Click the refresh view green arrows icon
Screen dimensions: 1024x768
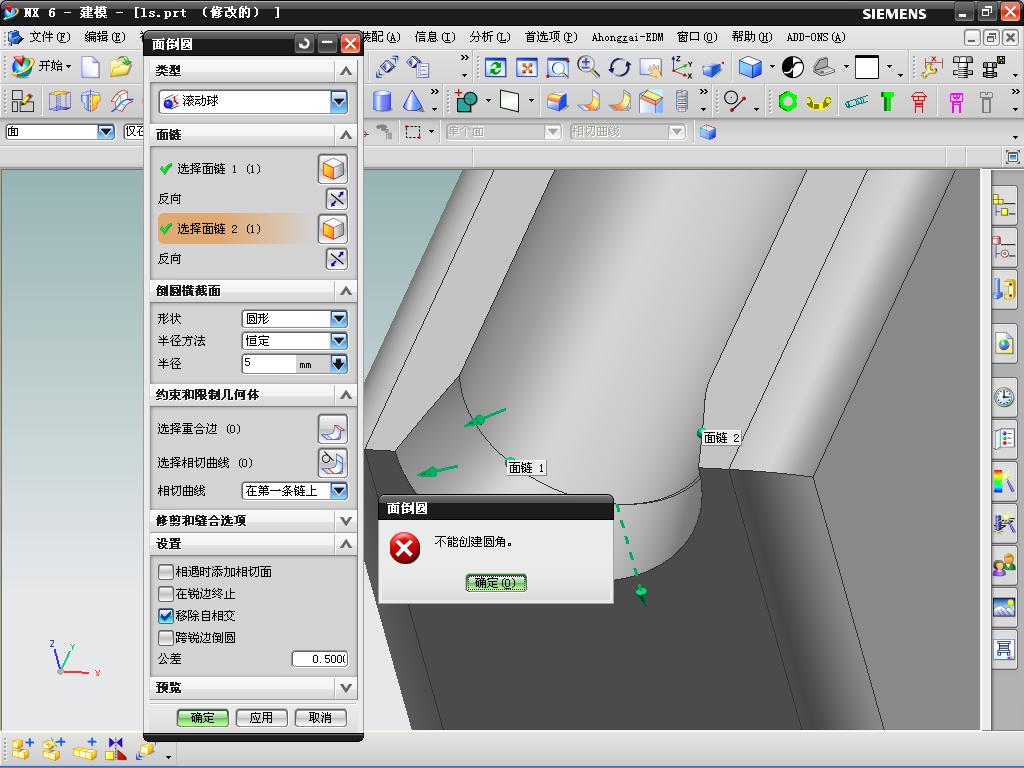[x=496, y=67]
